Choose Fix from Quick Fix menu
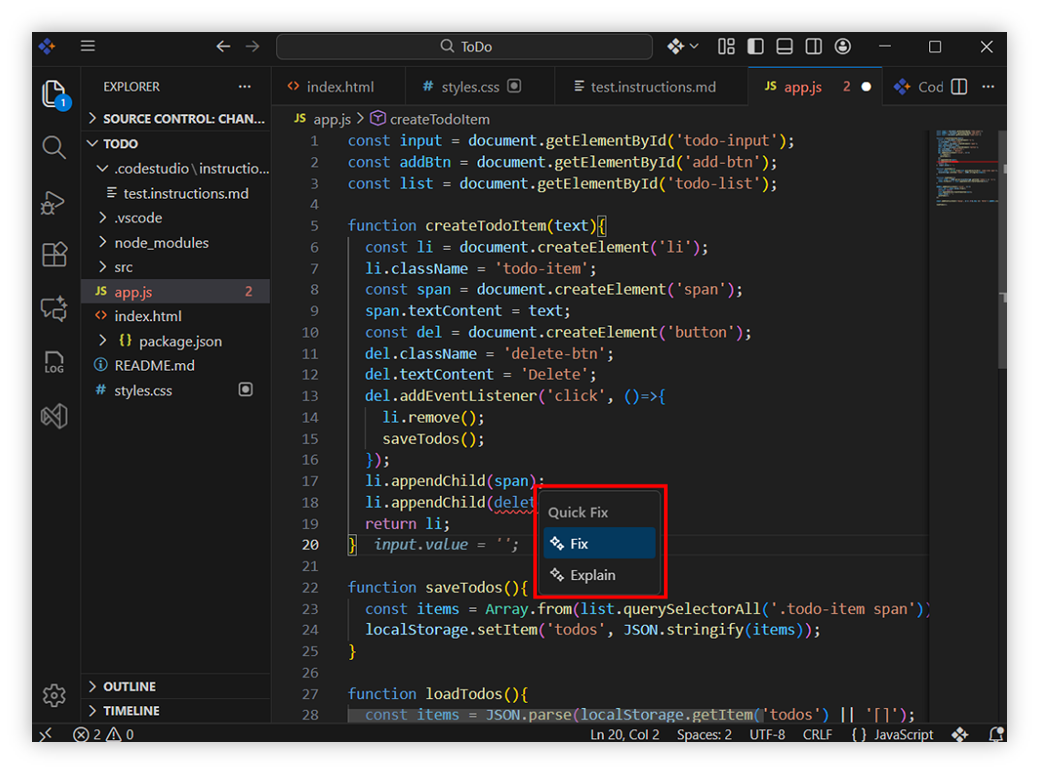This screenshot has height=774, width=1039. coord(579,544)
